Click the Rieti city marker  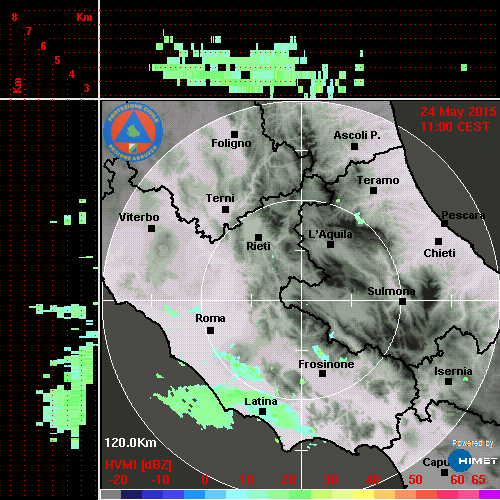click(x=258, y=237)
